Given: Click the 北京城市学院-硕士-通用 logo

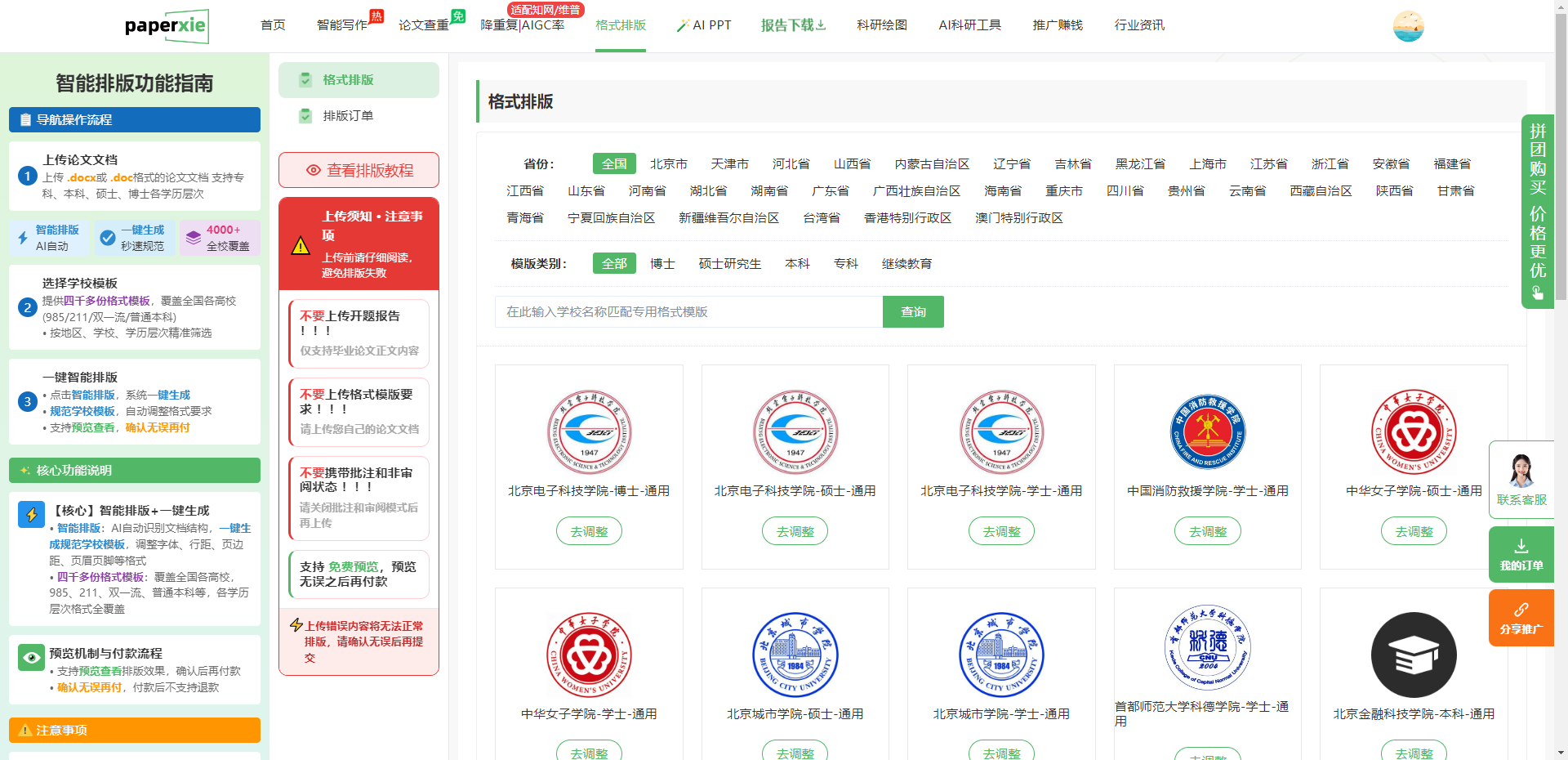Looking at the screenshot, I should click(x=795, y=655).
